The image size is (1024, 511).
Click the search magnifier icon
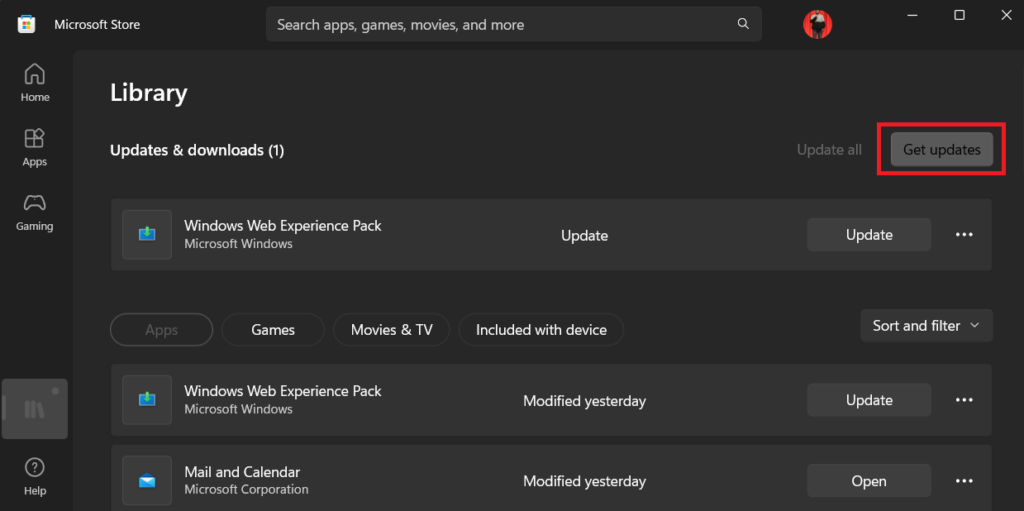tap(743, 24)
